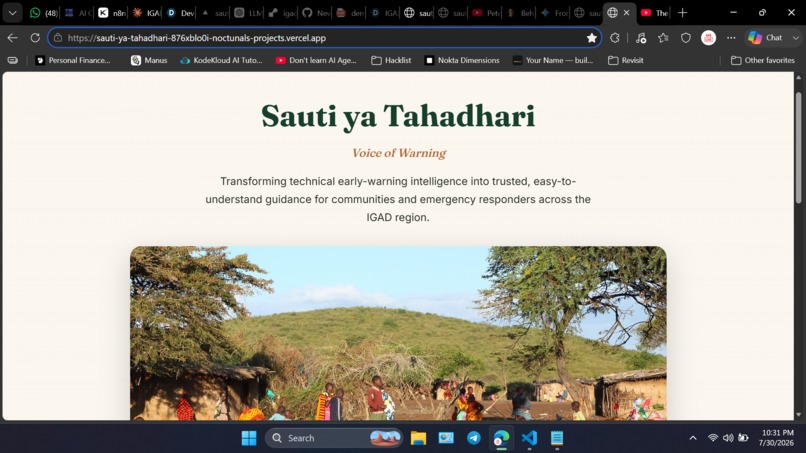Open the Windows Start menu
806x453 pixels.
click(x=249, y=438)
